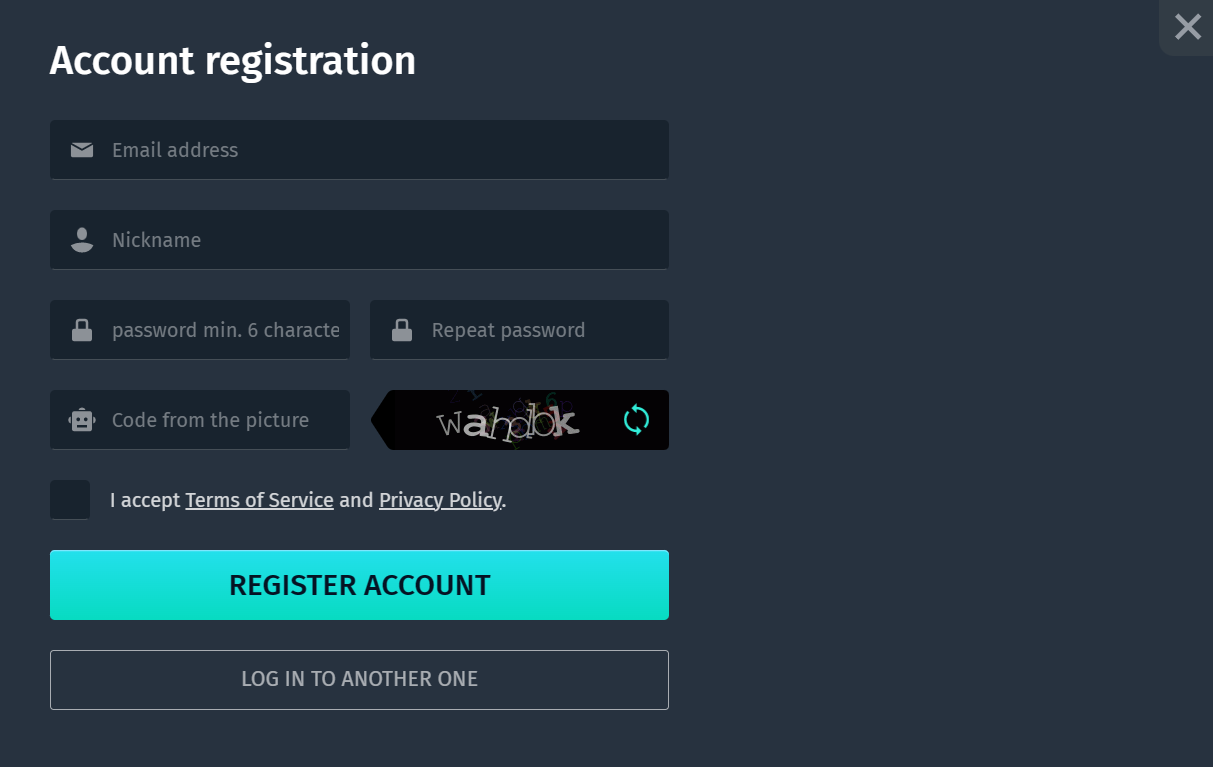Open the Terms of Service link
The image size is (1213, 767).
259,500
